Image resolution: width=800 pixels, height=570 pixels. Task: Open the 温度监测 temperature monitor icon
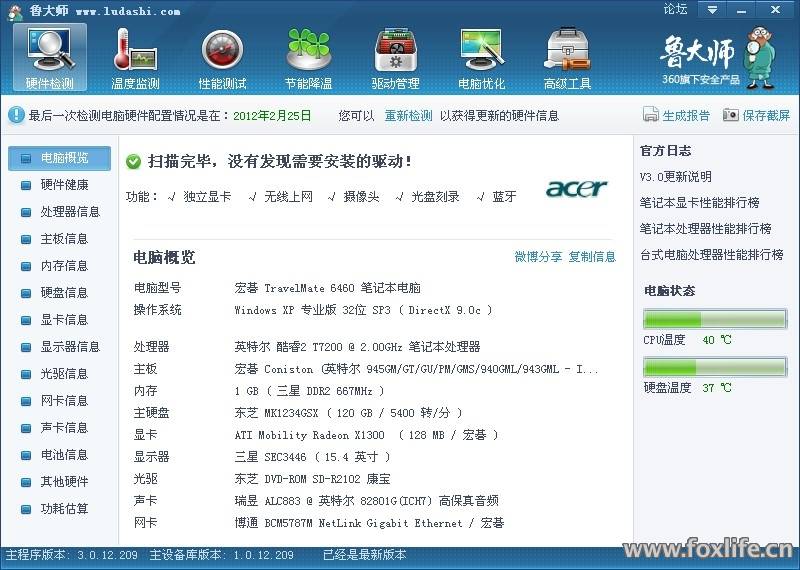pyautogui.click(x=135, y=50)
